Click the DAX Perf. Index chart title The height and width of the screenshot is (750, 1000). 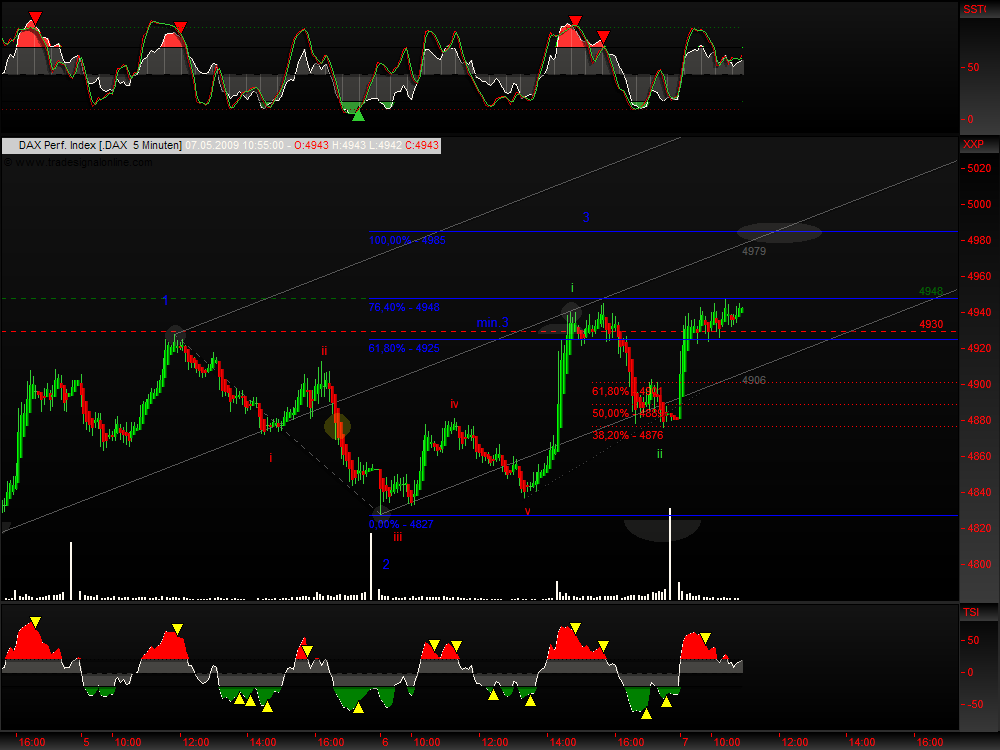[99, 146]
